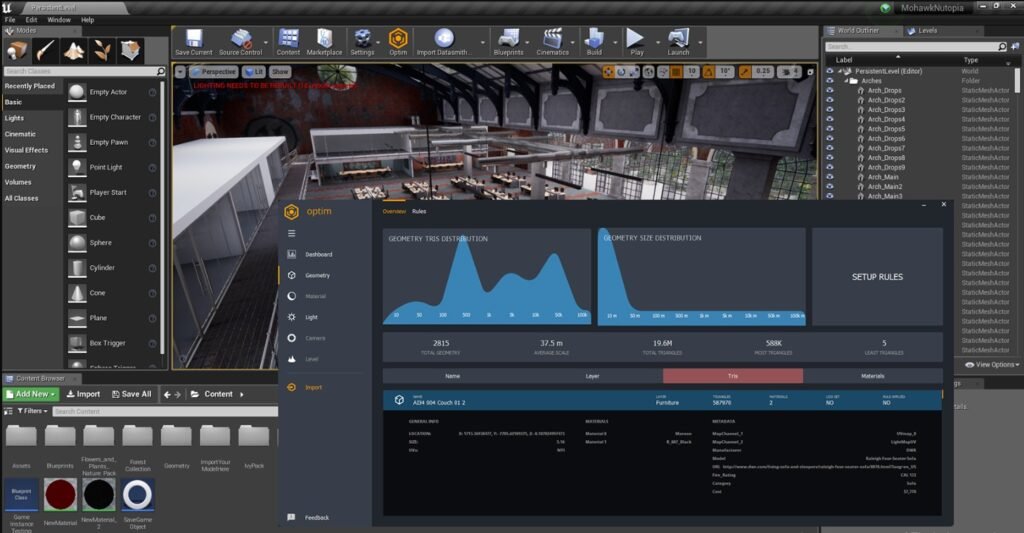This screenshot has height=533, width=1024.
Task: Open Material section in Optim sidebar
Action: click(308, 296)
